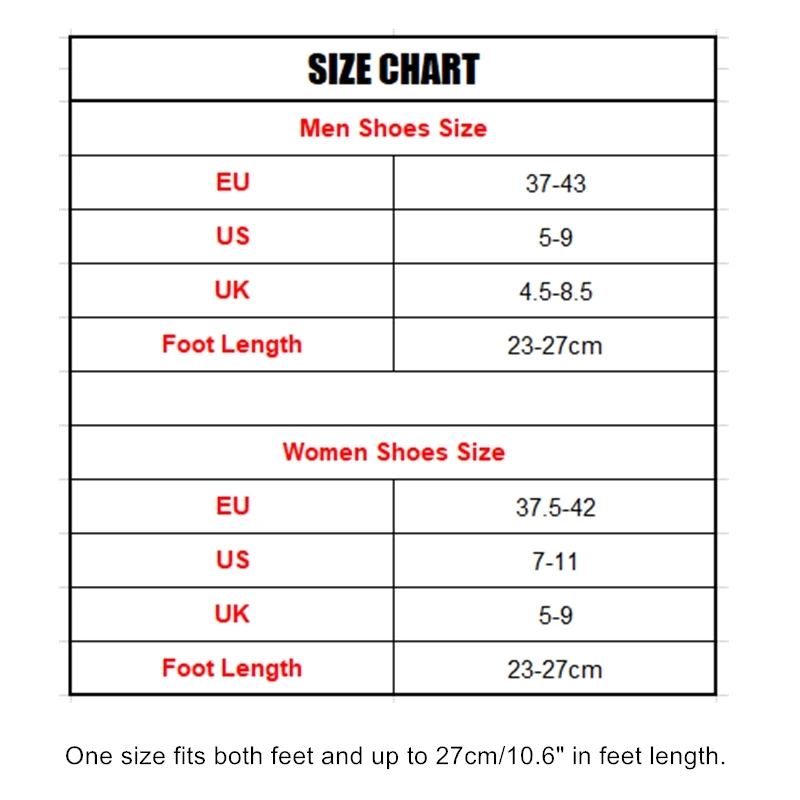Select the 37-43 EU size cell
This screenshot has height=800, width=800.
click(x=555, y=184)
